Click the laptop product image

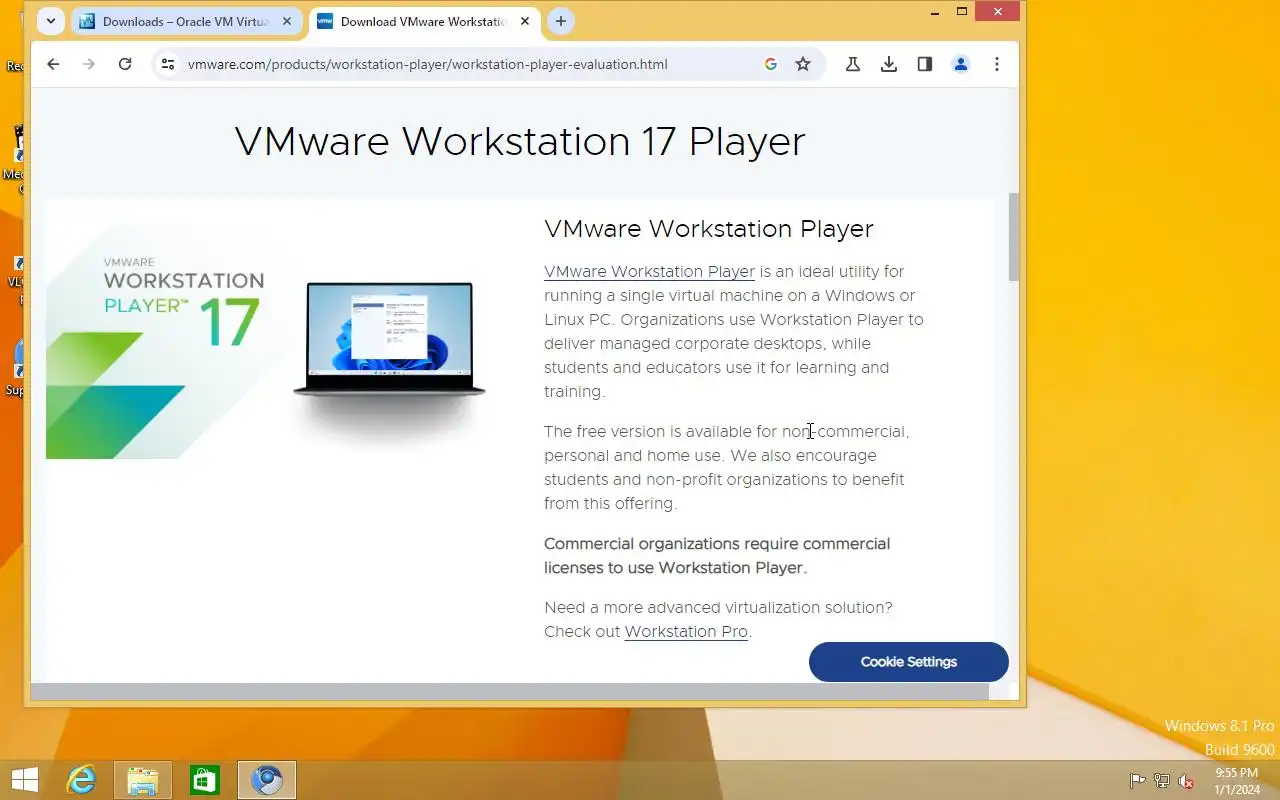(389, 343)
